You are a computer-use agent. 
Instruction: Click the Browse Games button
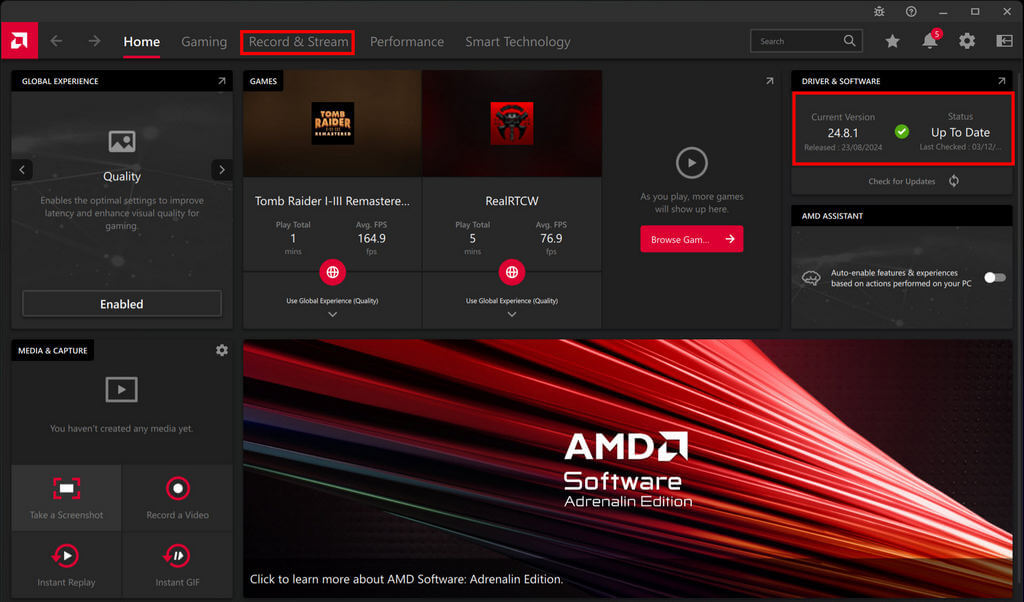click(x=691, y=239)
